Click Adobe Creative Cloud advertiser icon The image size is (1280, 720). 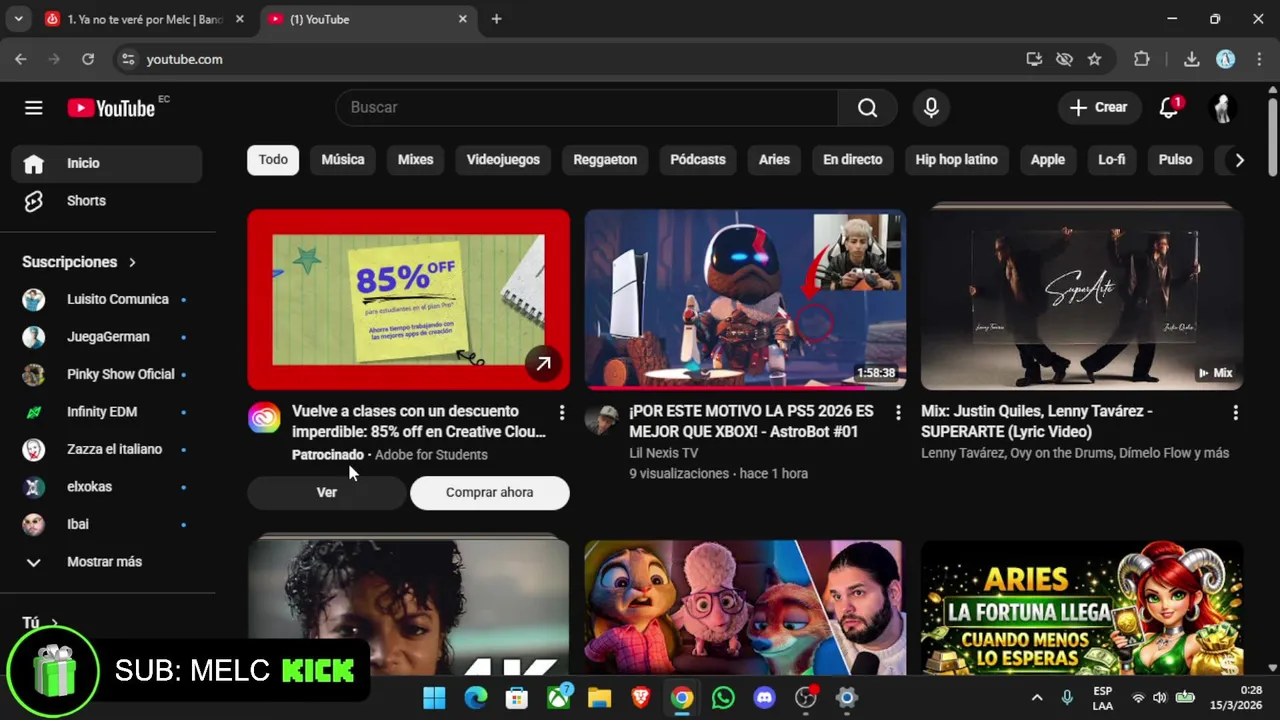(264, 418)
